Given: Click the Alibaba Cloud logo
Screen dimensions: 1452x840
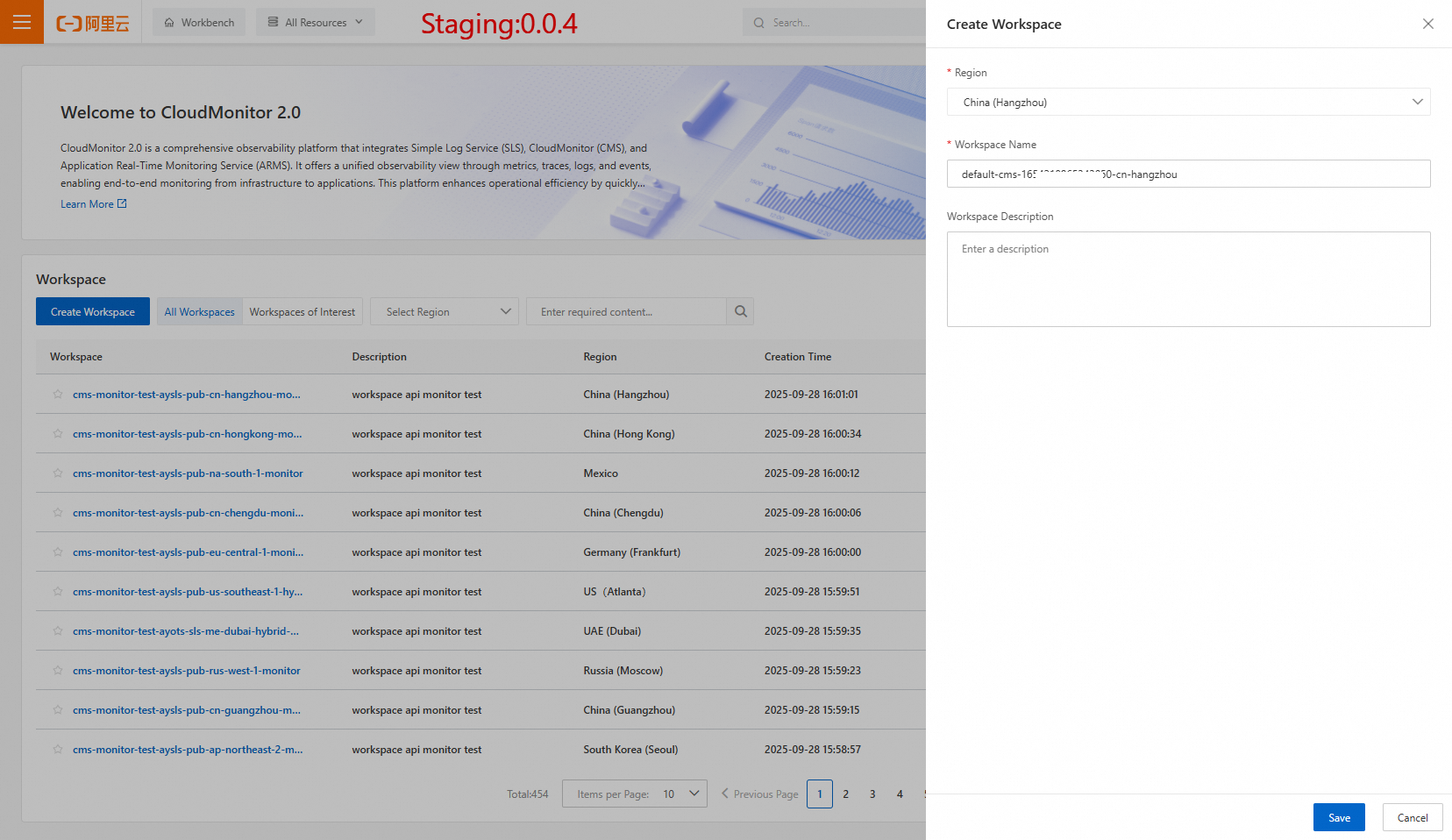Looking at the screenshot, I should 93,23.
